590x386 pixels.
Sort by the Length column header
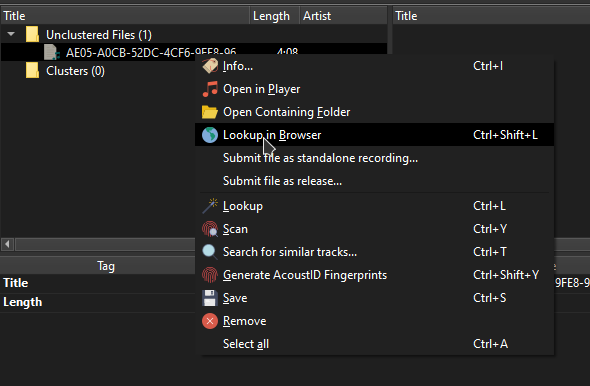pyautogui.click(x=275, y=16)
